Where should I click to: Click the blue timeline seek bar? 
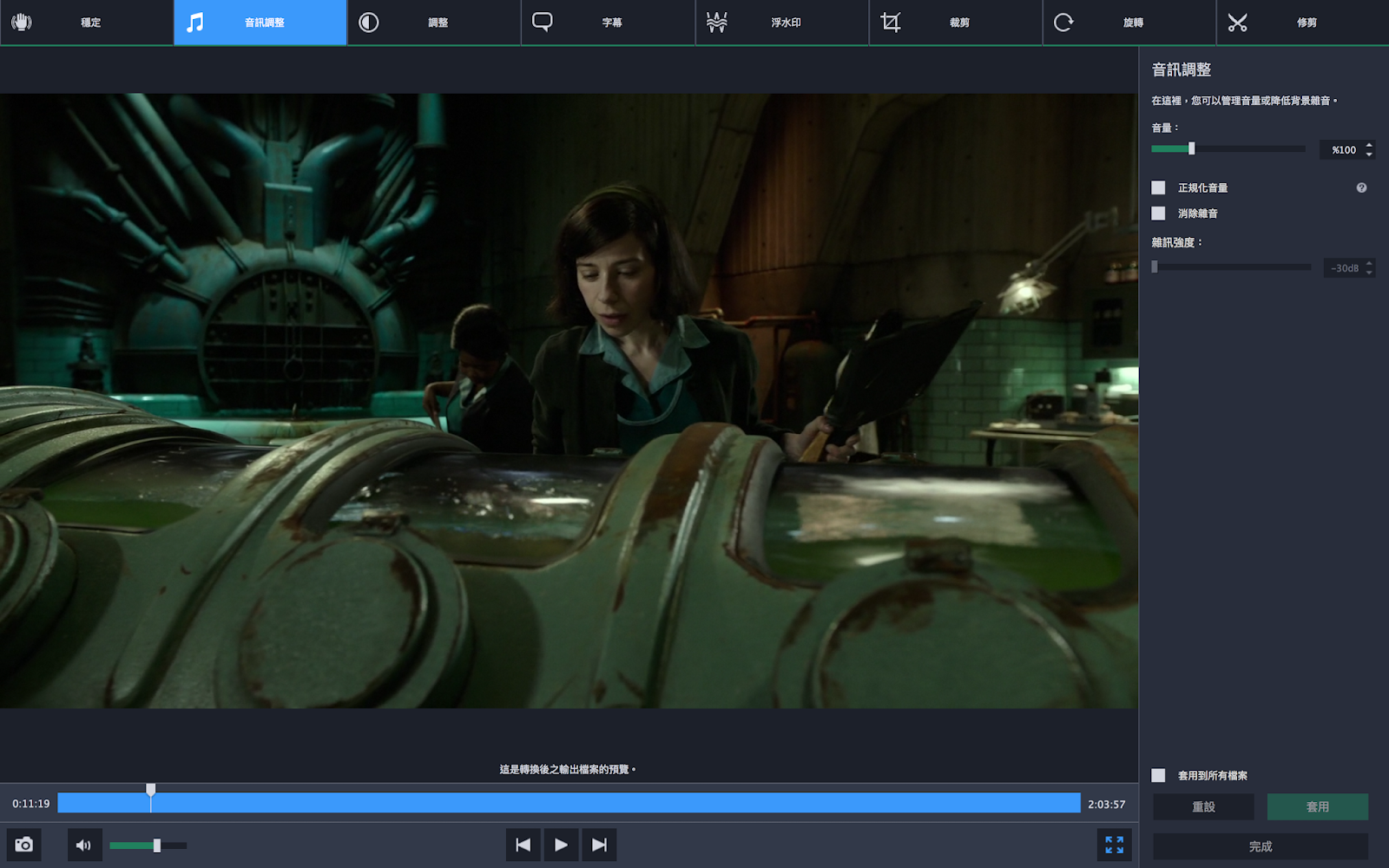(569, 803)
